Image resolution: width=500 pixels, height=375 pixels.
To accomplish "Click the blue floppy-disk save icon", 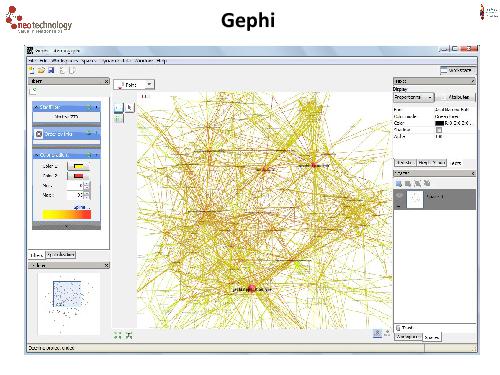I will 51,70.
